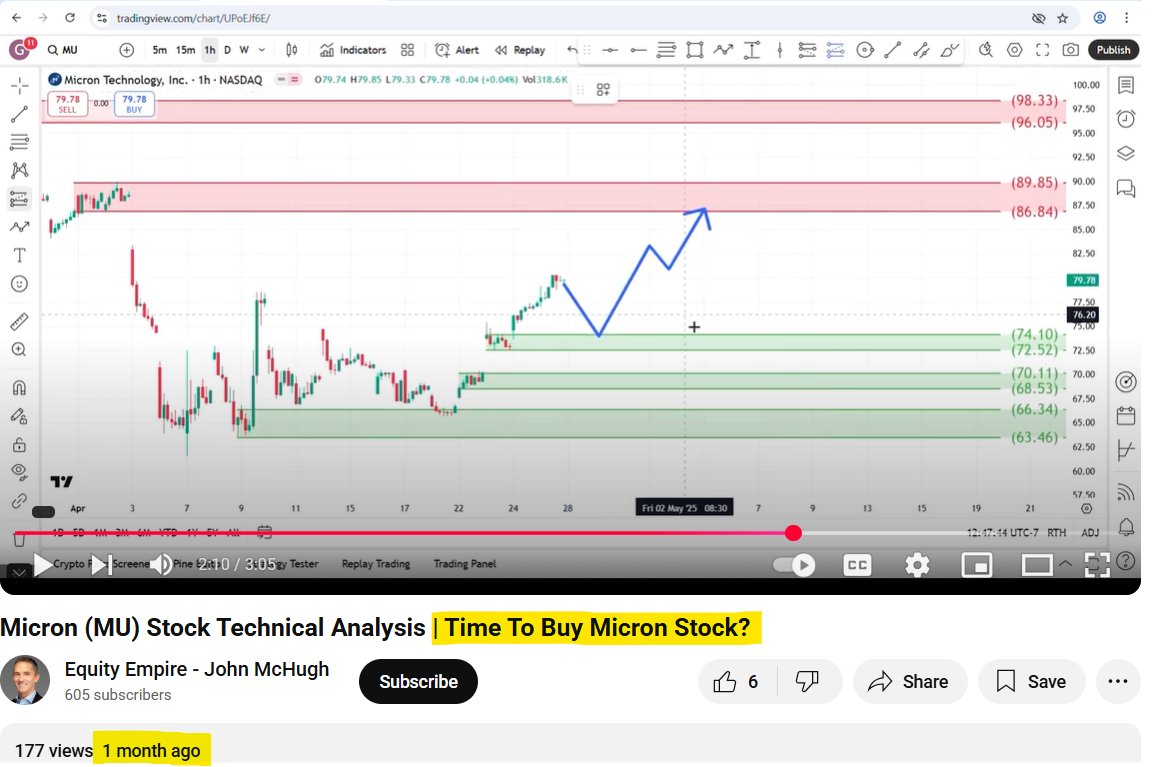Subscribe to Equity Empire channel

(418, 682)
